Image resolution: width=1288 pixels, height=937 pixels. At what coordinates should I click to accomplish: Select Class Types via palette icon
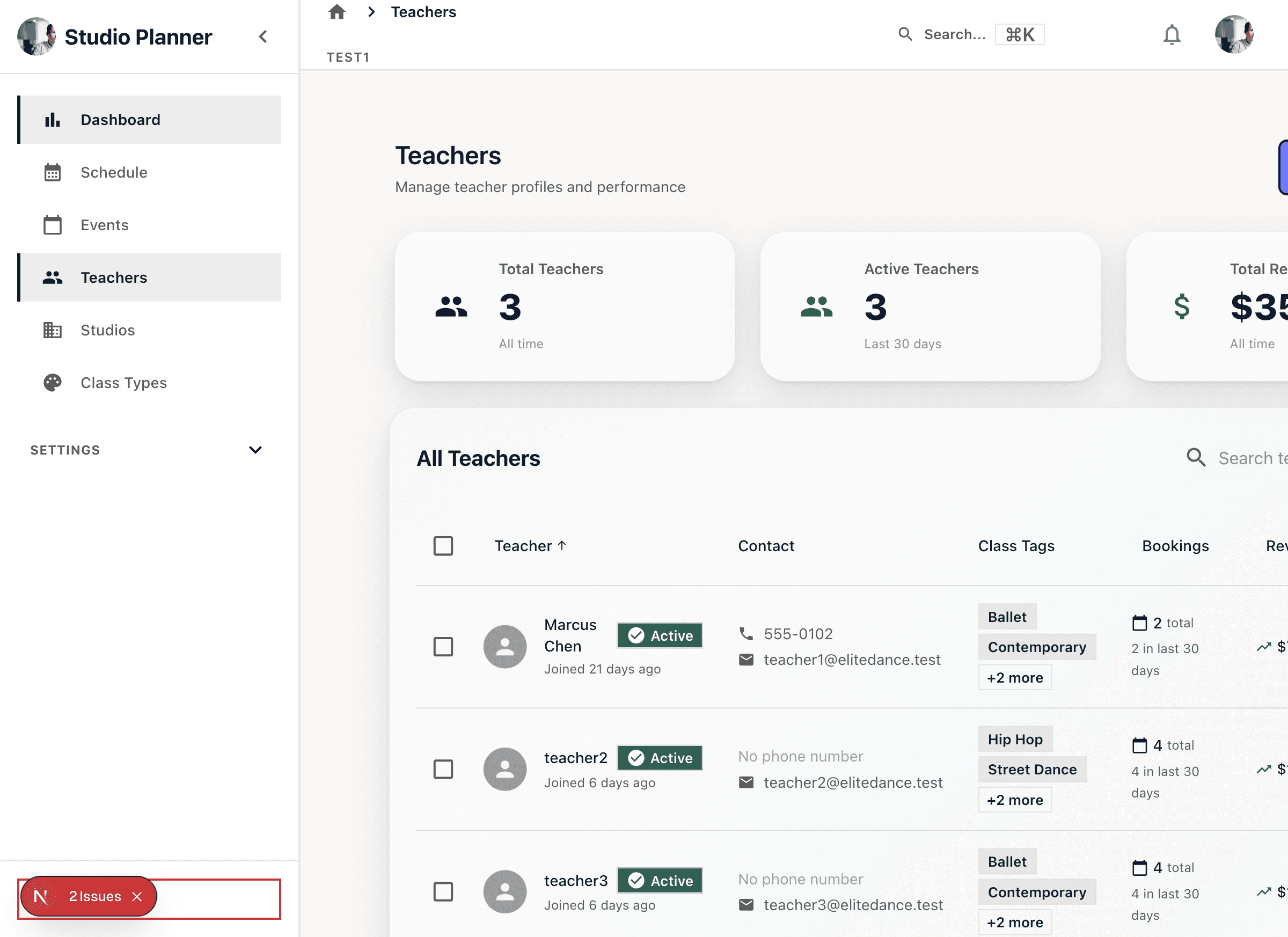click(x=52, y=382)
